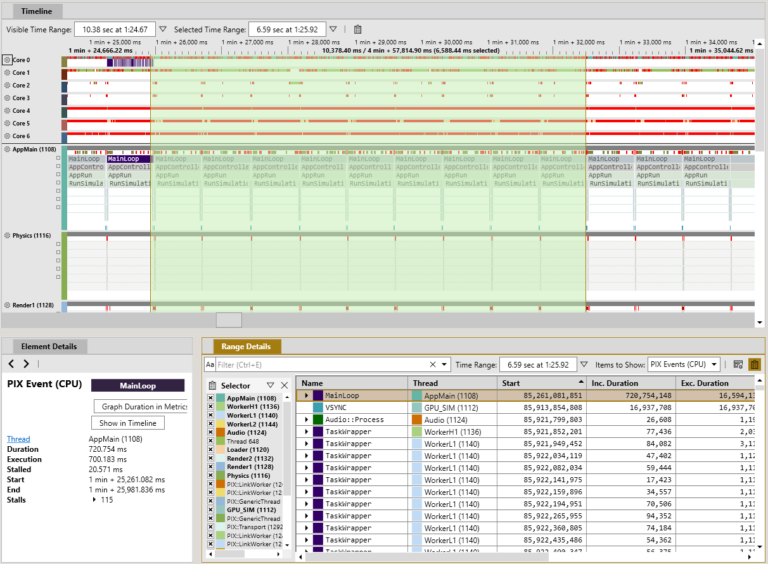Viewport: 768px width, 564px height.
Task: Expand the Audio::Process row in the table
Action: click(x=307, y=421)
